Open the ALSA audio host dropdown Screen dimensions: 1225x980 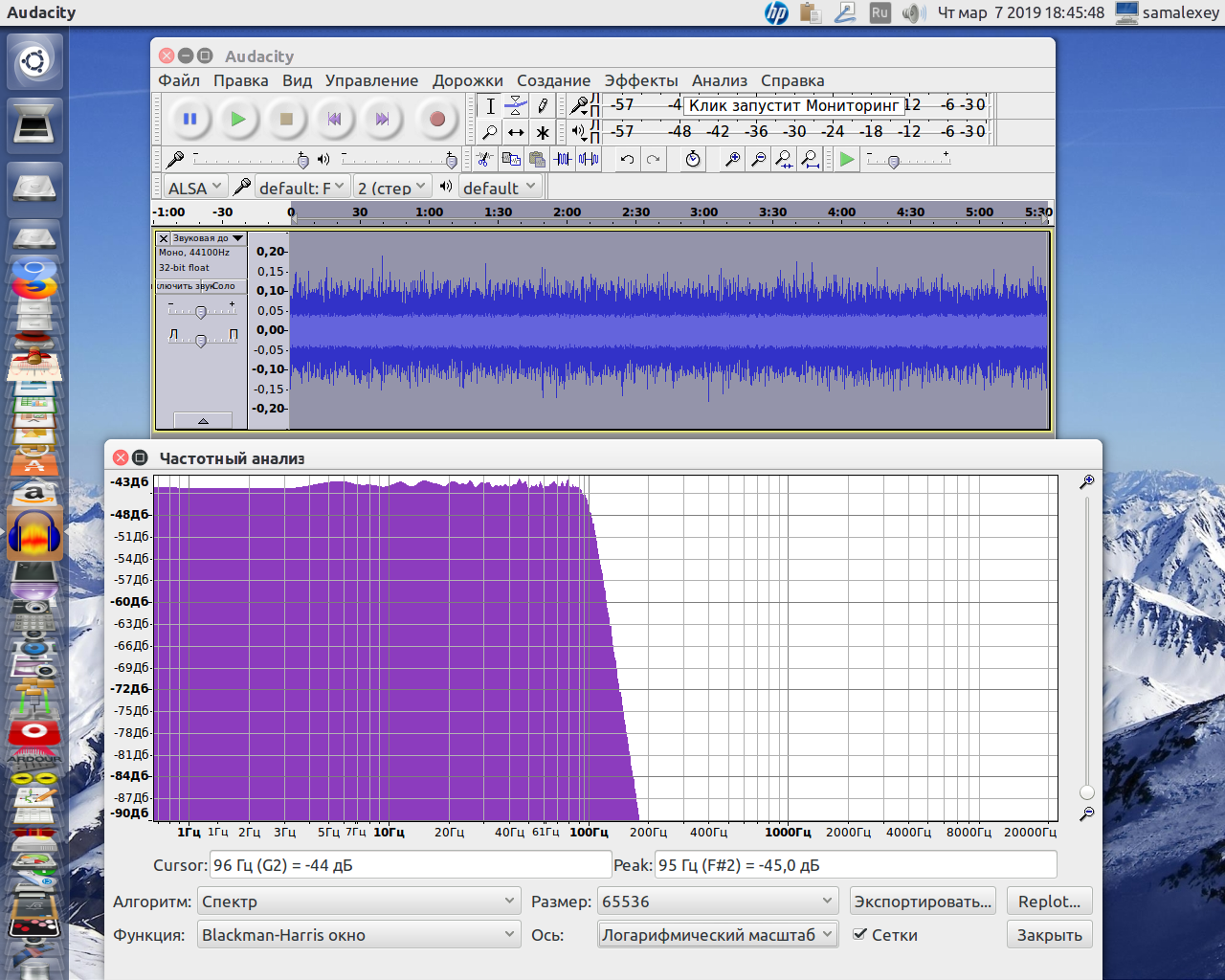195,188
